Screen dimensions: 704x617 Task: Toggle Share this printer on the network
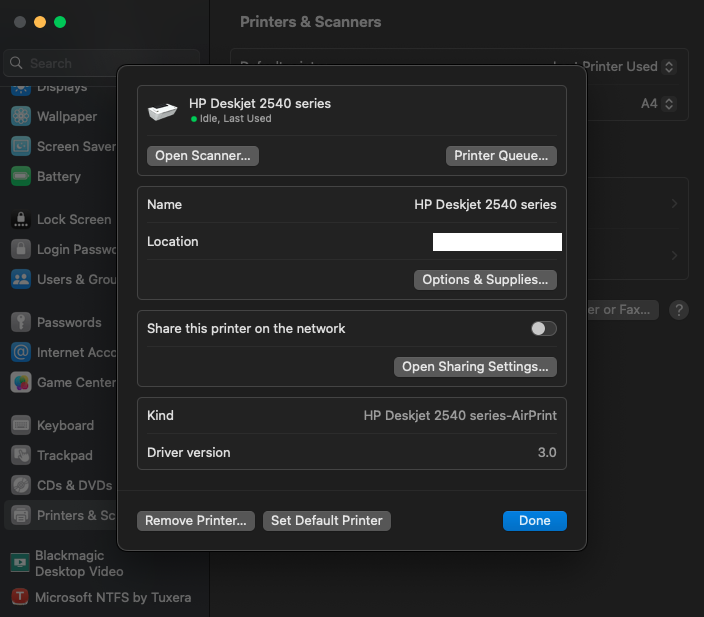(544, 328)
